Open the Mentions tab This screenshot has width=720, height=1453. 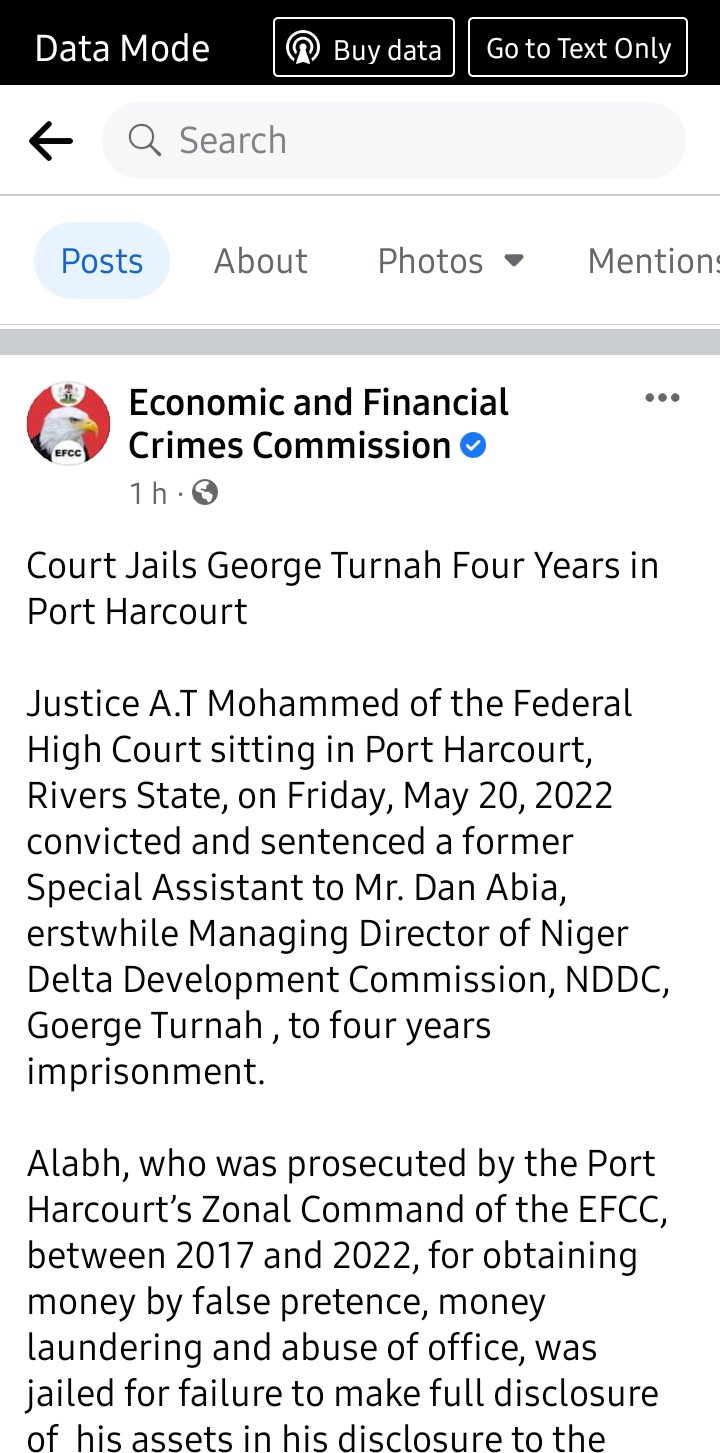[x=654, y=261]
